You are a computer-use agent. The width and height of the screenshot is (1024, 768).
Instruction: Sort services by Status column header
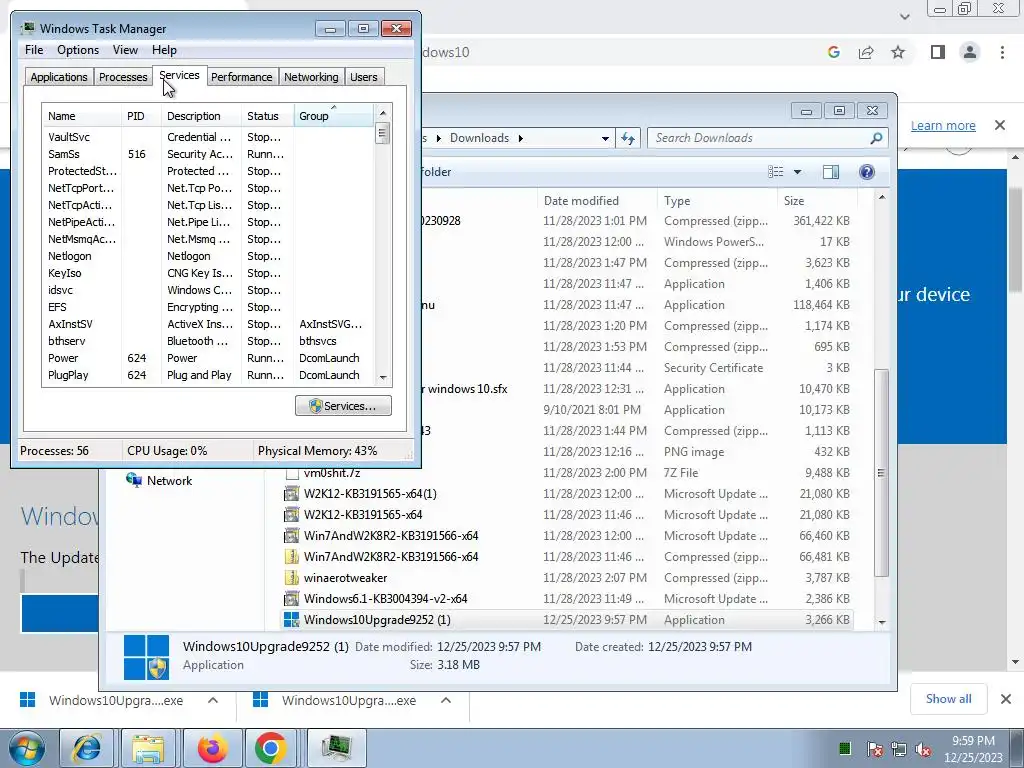pyautogui.click(x=267, y=116)
